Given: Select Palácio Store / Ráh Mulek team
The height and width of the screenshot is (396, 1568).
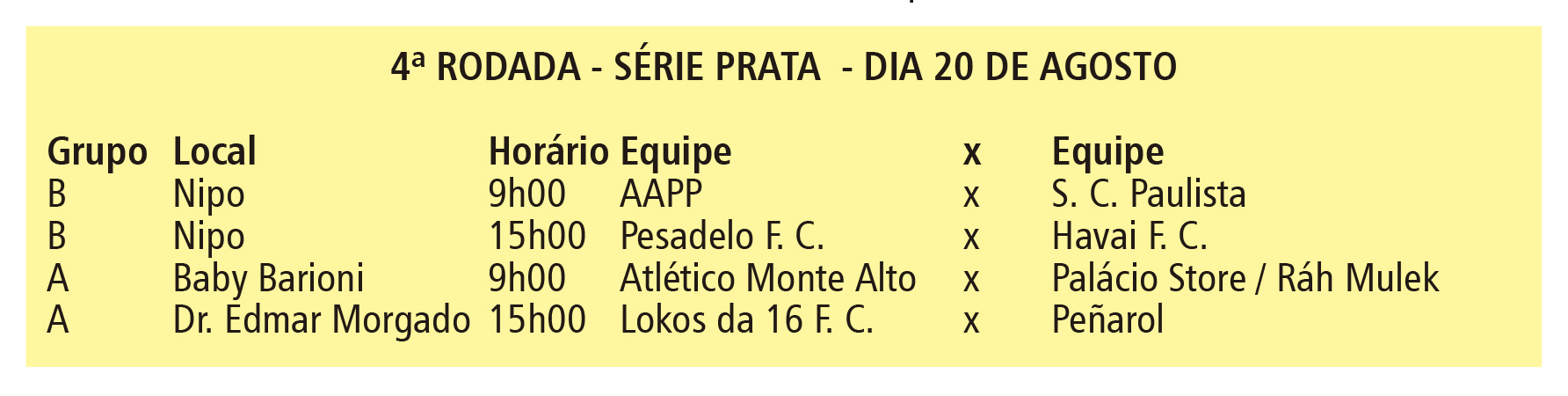Looking at the screenshot, I should point(1245,279).
